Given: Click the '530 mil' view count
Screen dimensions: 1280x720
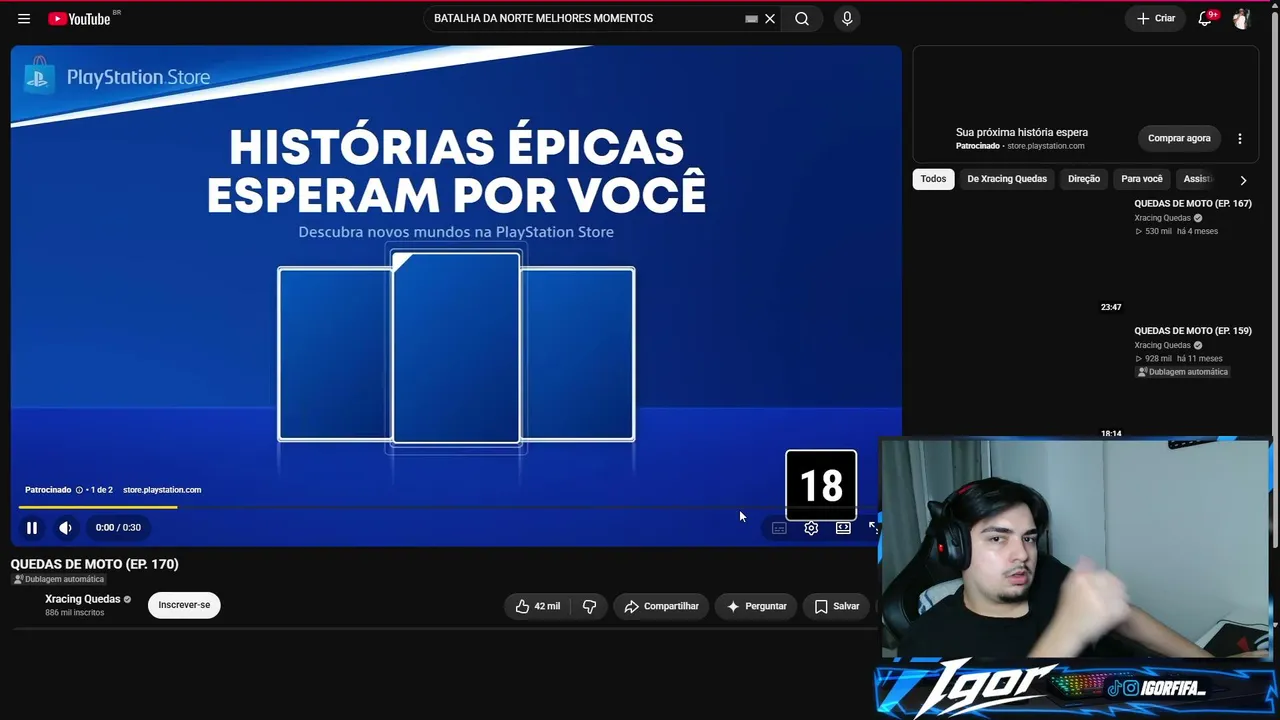Looking at the screenshot, I should [1158, 232].
